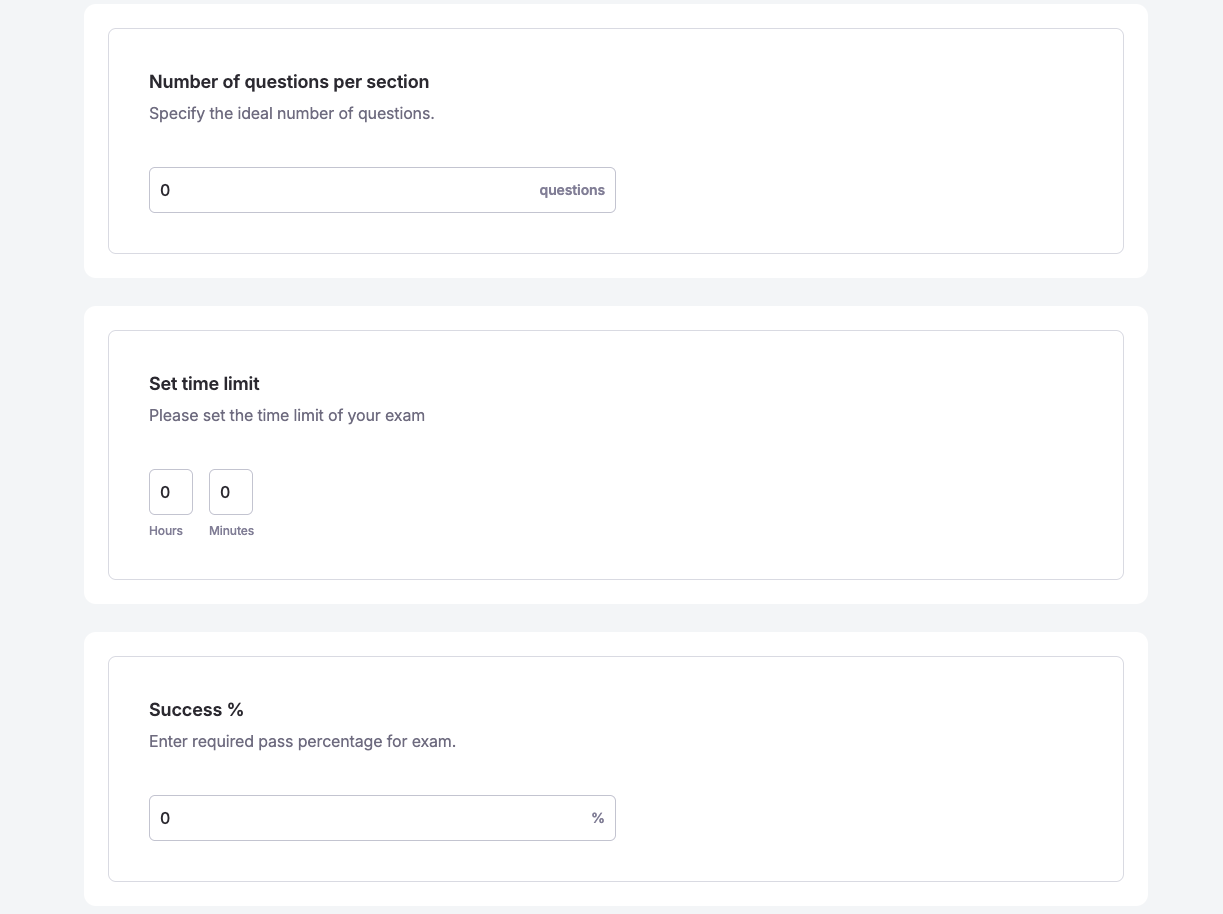Click the 0 value in Minutes box
Viewport: 1223px width, 914px height.
[225, 492]
